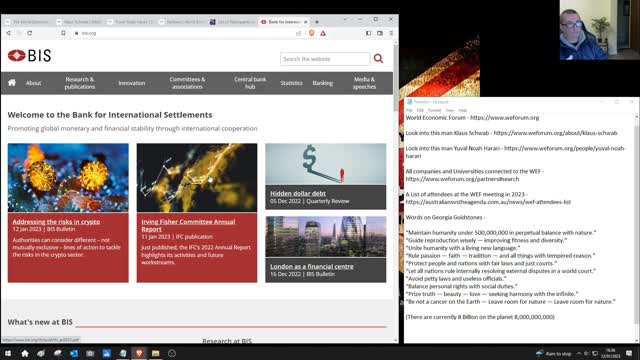Click the Words on Georgia Guidstones line in Notepad

[445, 217]
